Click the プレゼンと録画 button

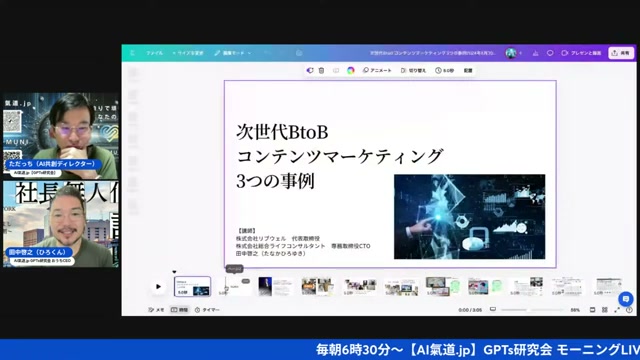[581, 53]
